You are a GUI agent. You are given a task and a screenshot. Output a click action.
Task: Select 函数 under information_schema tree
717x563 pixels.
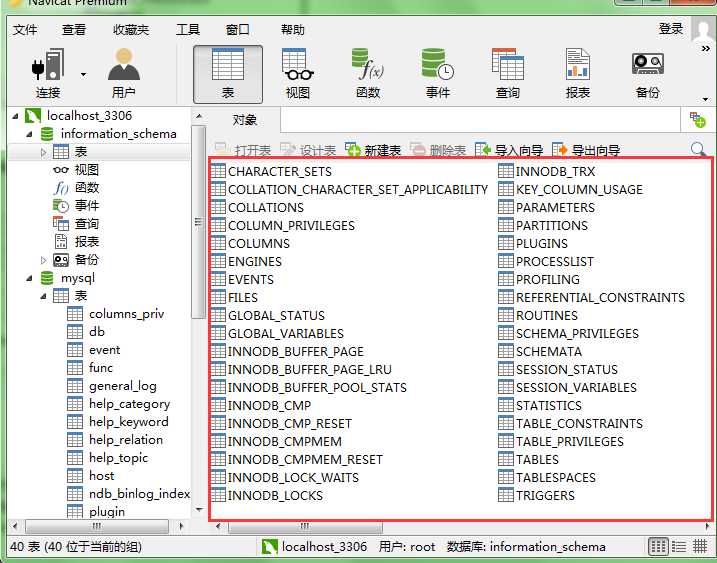tap(87, 188)
